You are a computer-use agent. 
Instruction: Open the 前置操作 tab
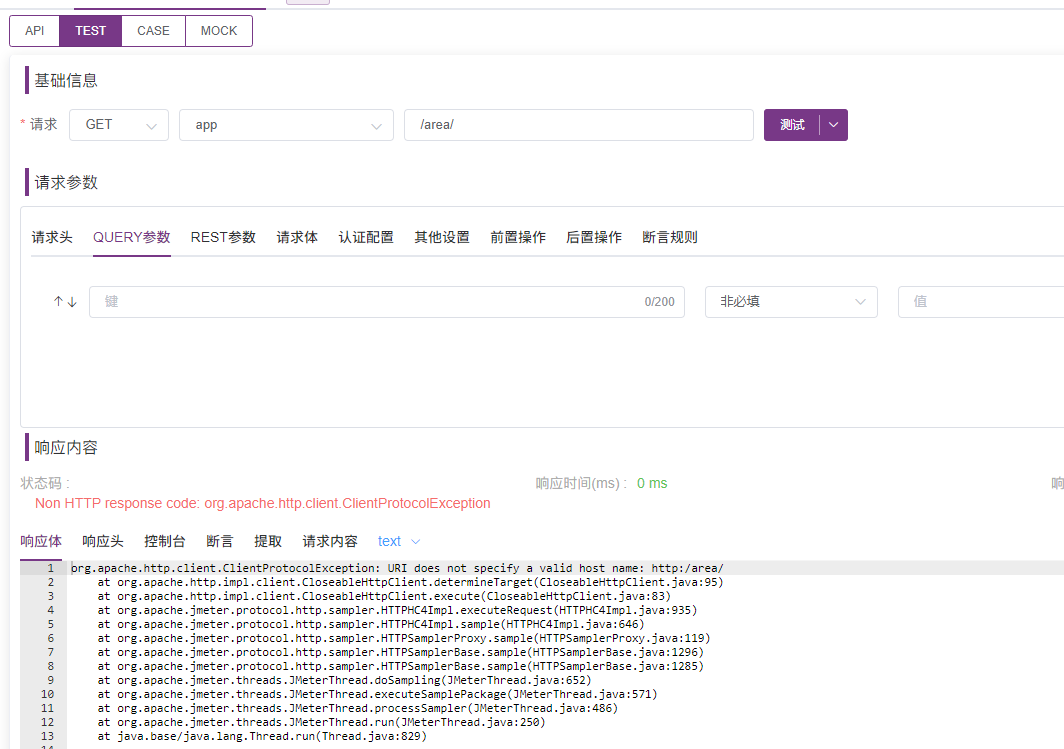click(518, 237)
